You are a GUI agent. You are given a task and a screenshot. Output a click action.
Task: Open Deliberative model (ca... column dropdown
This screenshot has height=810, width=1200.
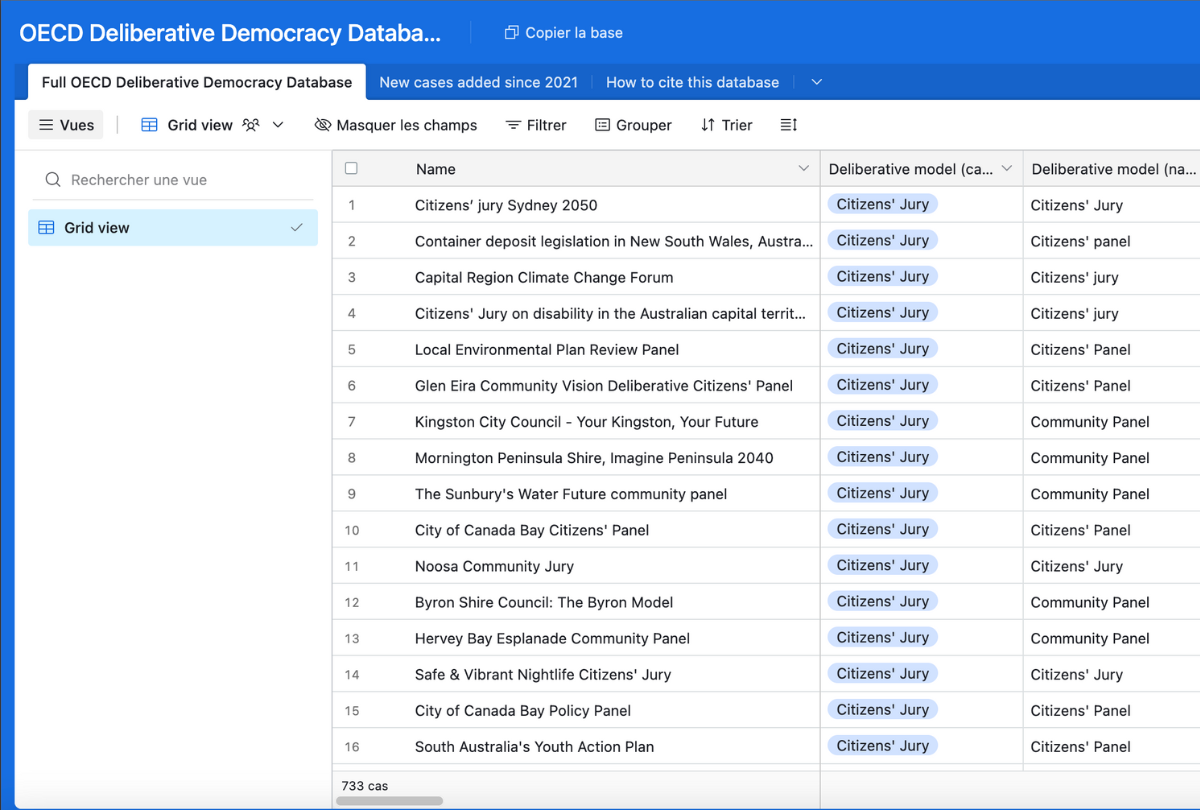tap(1006, 169)
